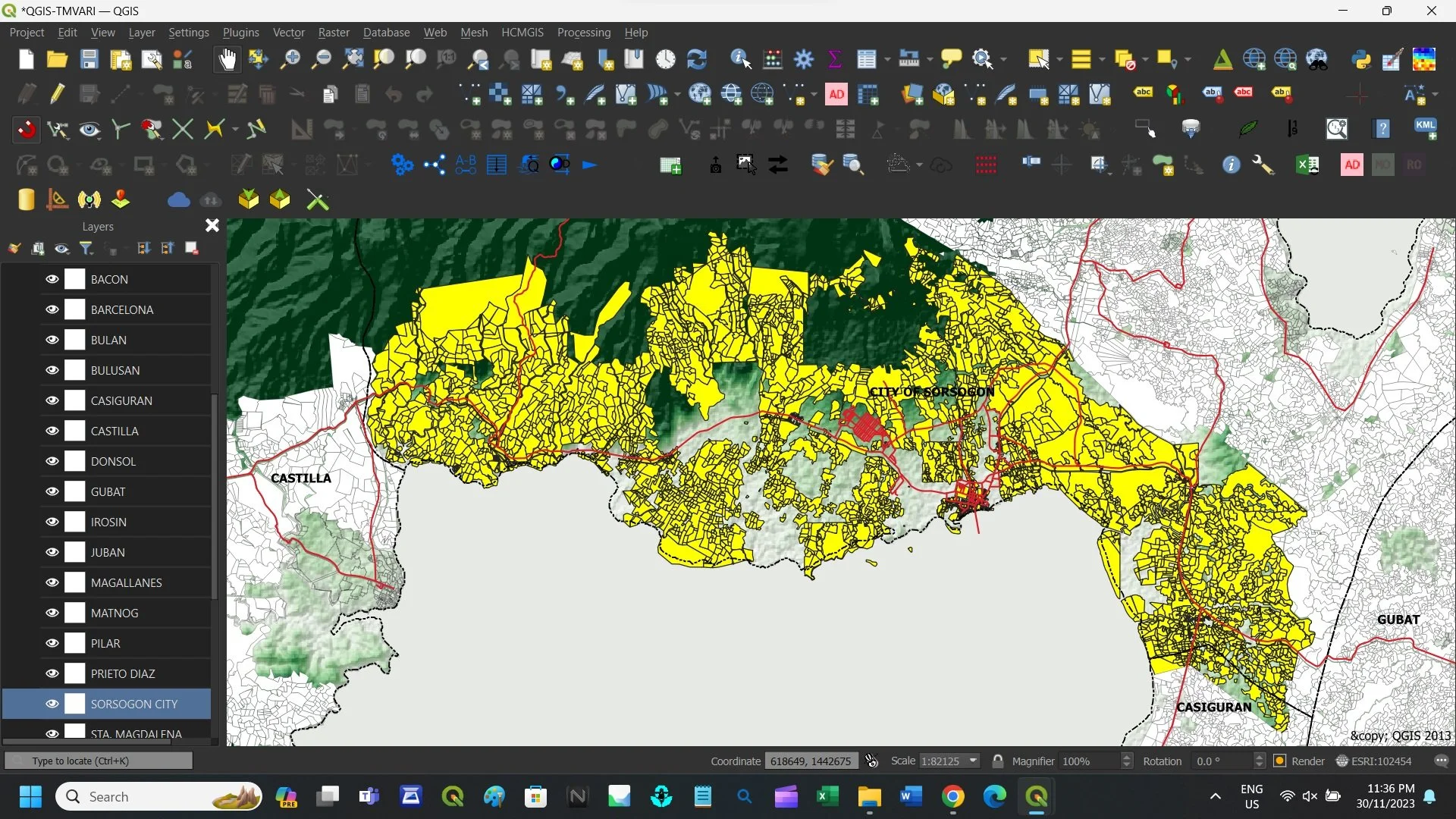This screenshot has width=1456, height=819.
Task: Expand the Scale dropdown
Action: [973, 761]
